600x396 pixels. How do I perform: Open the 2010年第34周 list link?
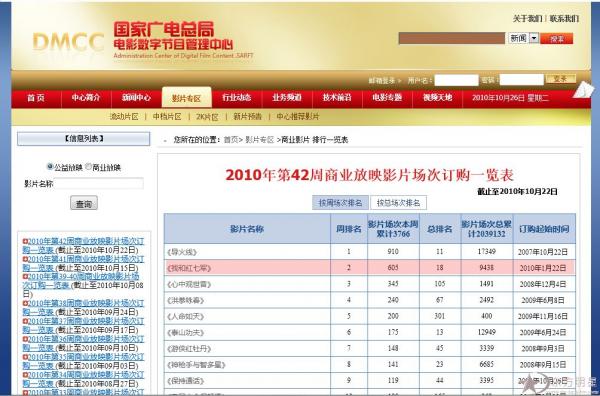click(x=83, y=379)
